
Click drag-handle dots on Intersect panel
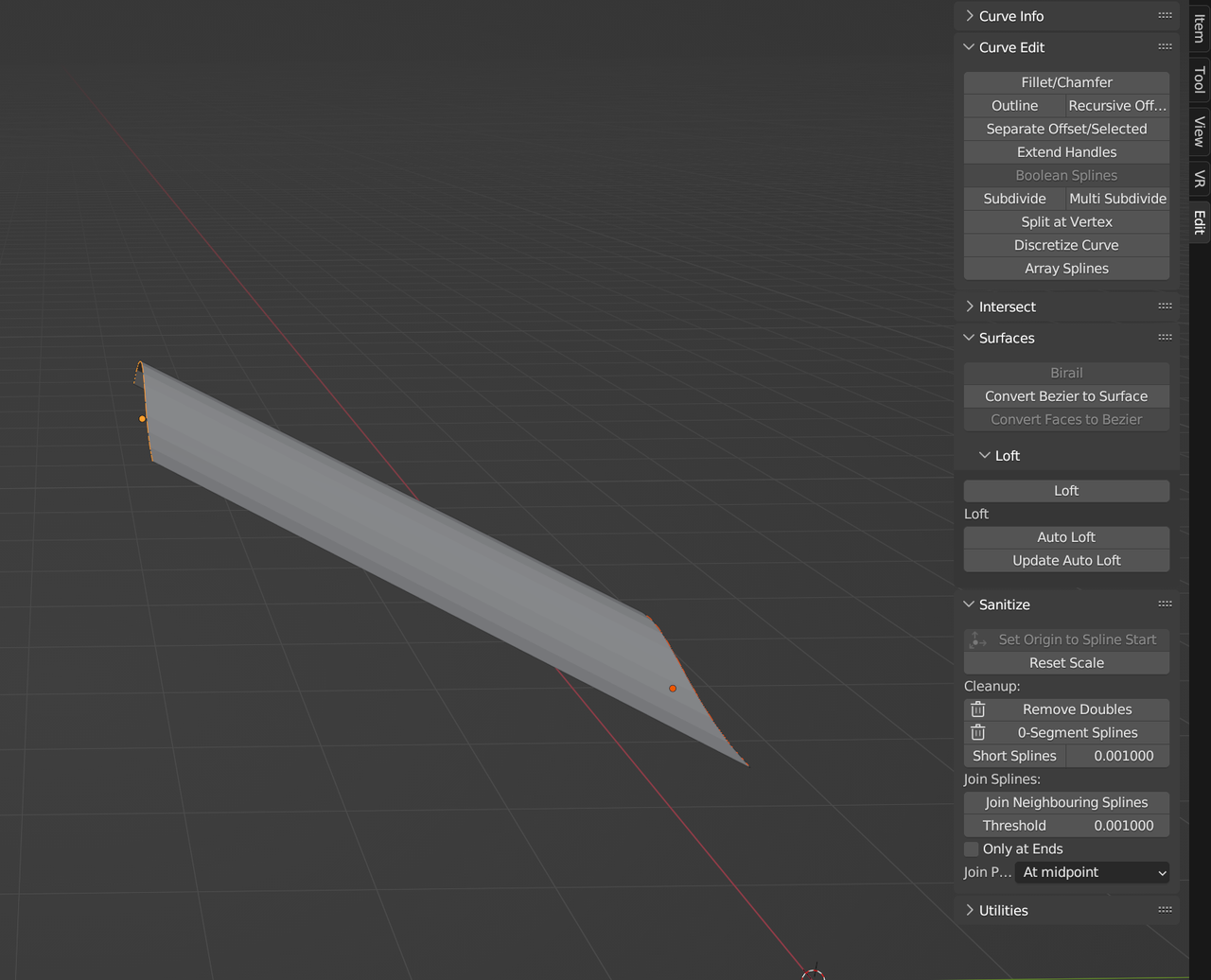pyautogui.click(x=1165, y=306)
